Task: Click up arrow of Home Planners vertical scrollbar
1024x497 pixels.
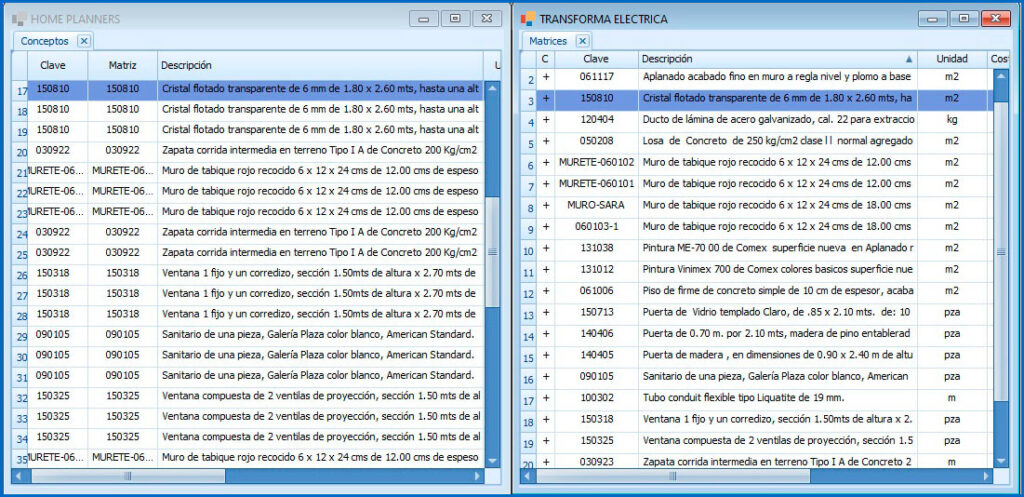Action: pos(492,88)
